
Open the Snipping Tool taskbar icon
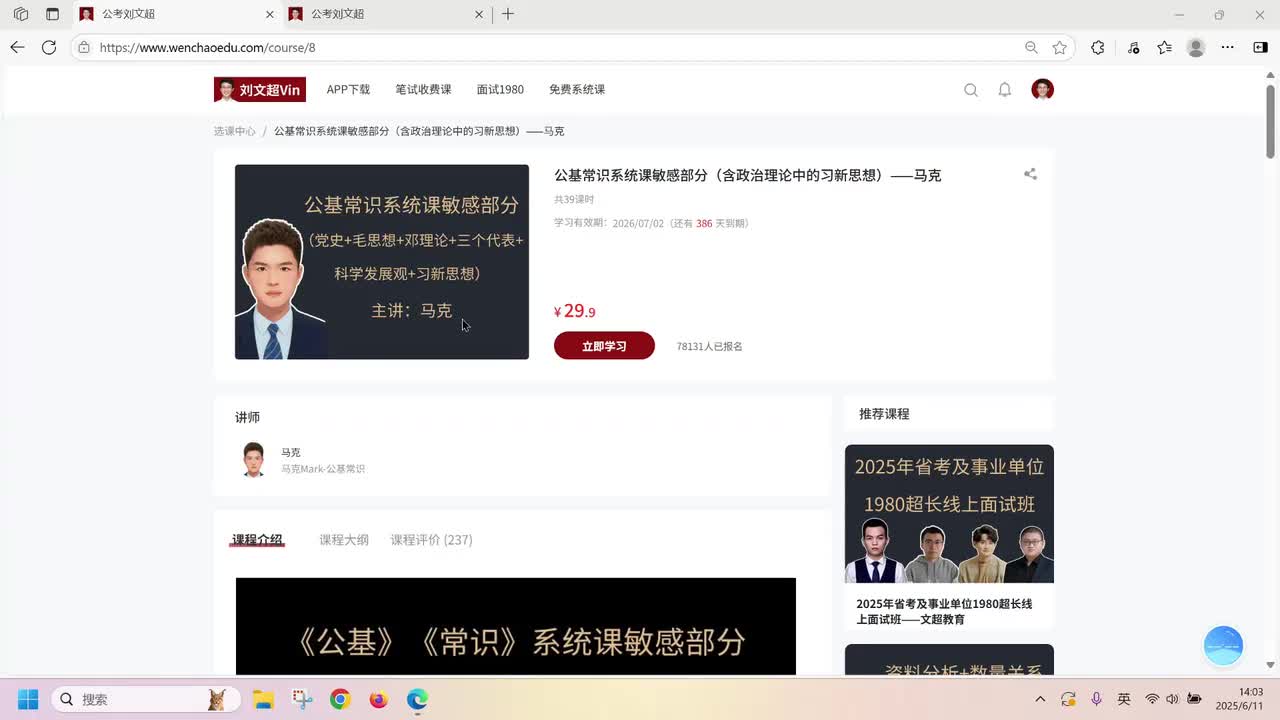[301, 699]
